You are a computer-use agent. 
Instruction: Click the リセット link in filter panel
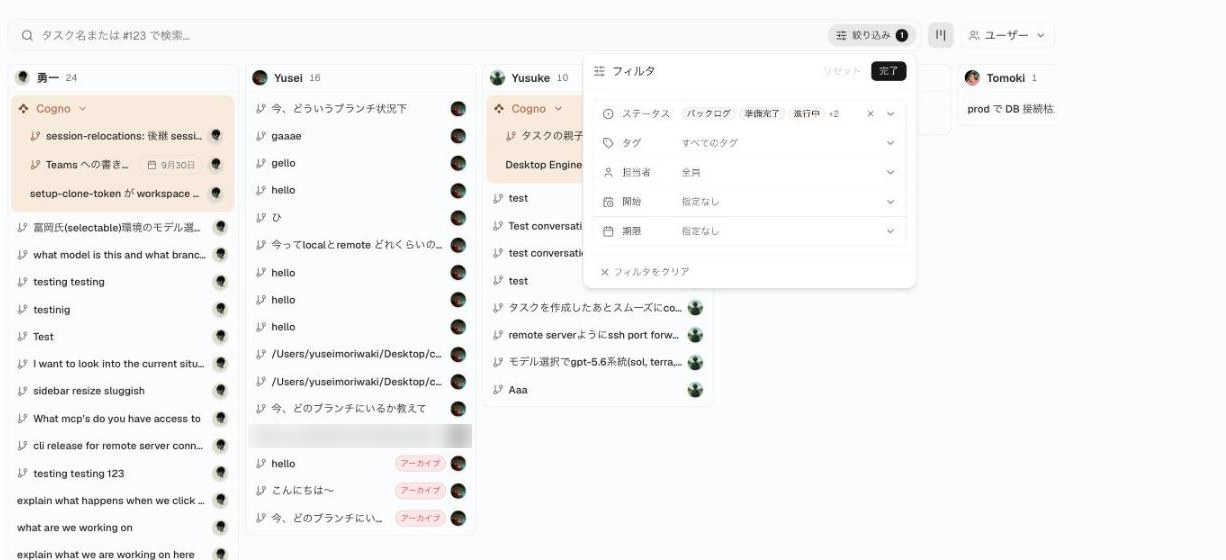pos(841,71)
